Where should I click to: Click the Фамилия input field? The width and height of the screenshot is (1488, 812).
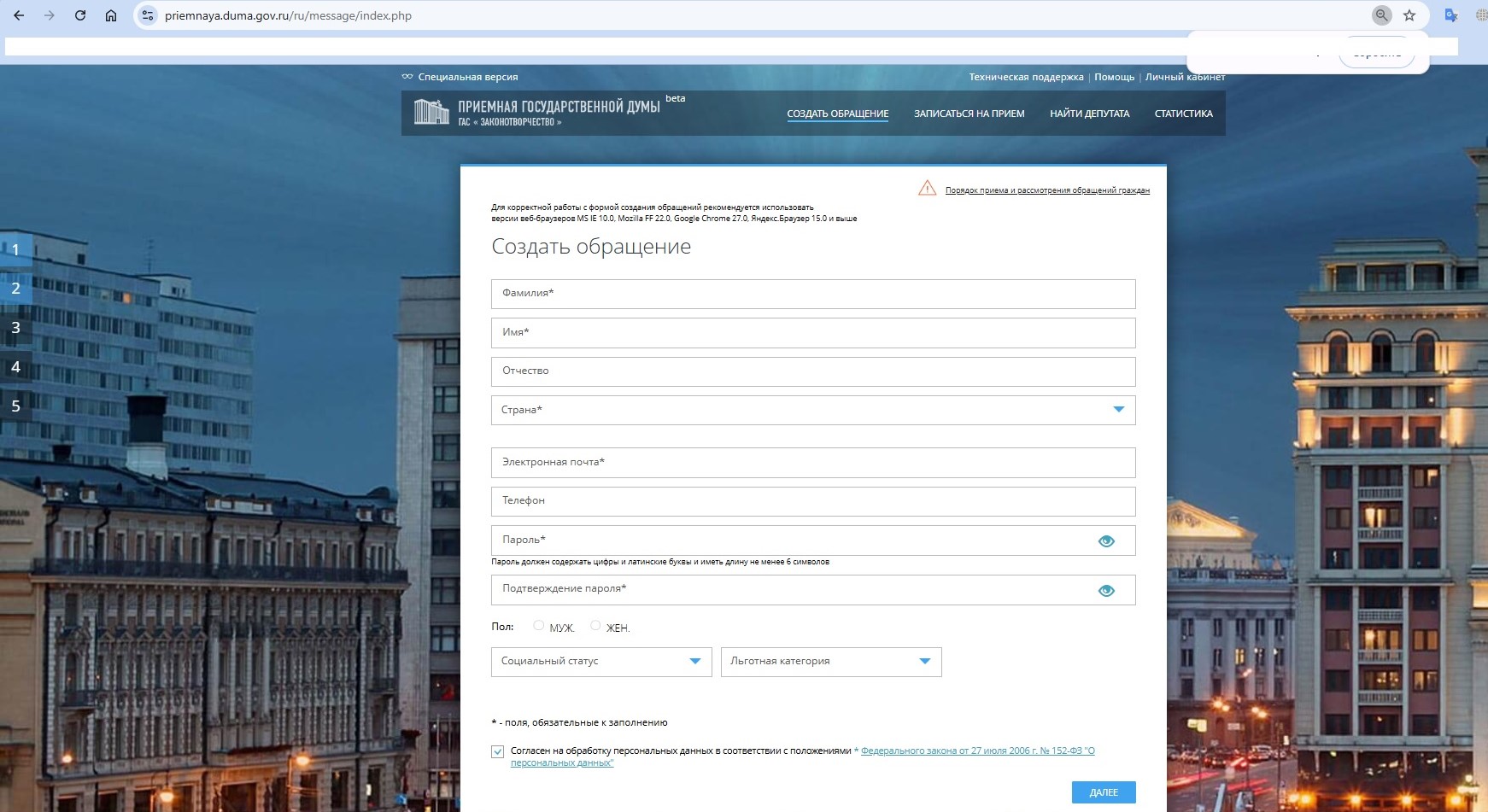[813, 294]
